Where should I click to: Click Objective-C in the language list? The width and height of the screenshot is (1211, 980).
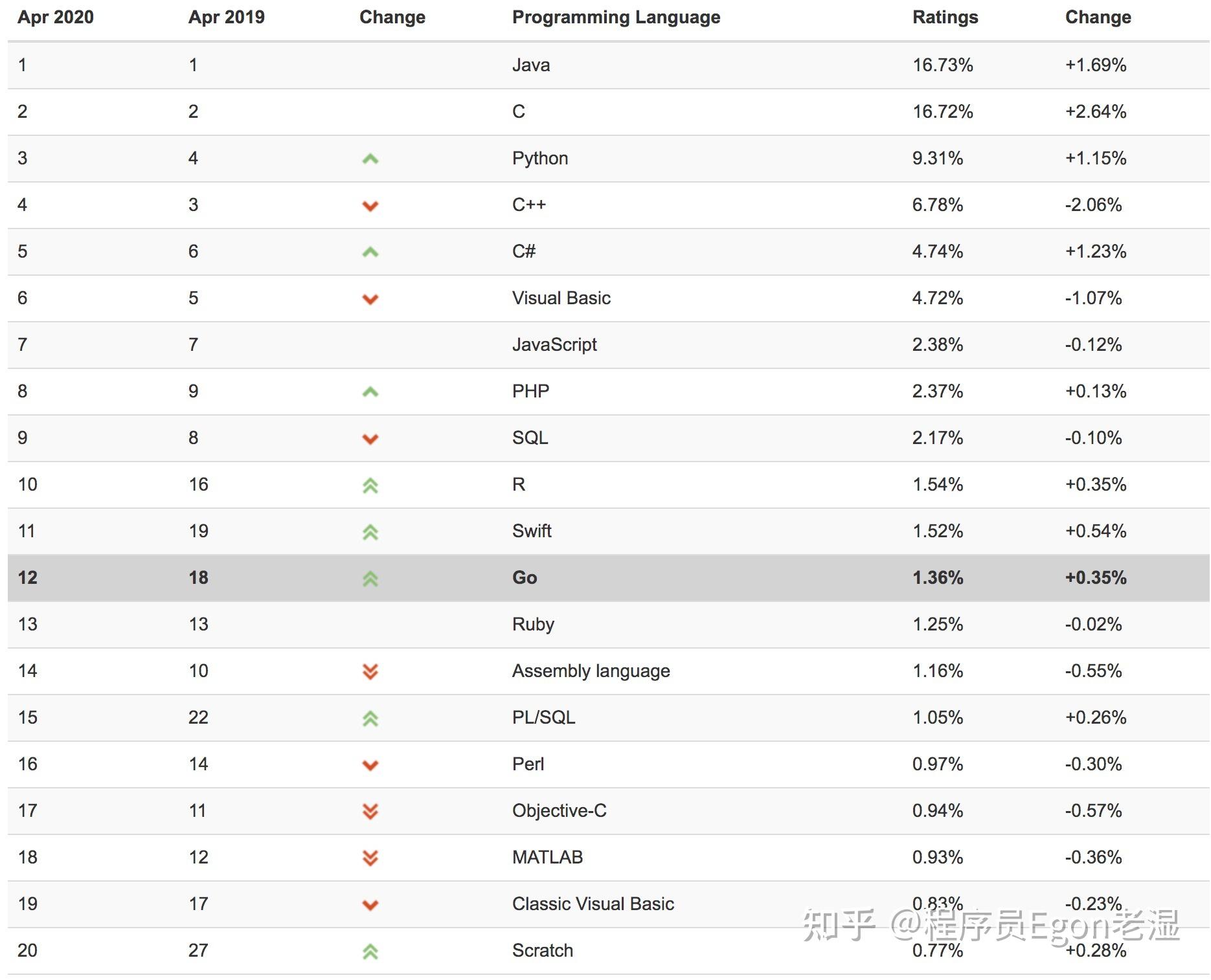pos(559,810)
